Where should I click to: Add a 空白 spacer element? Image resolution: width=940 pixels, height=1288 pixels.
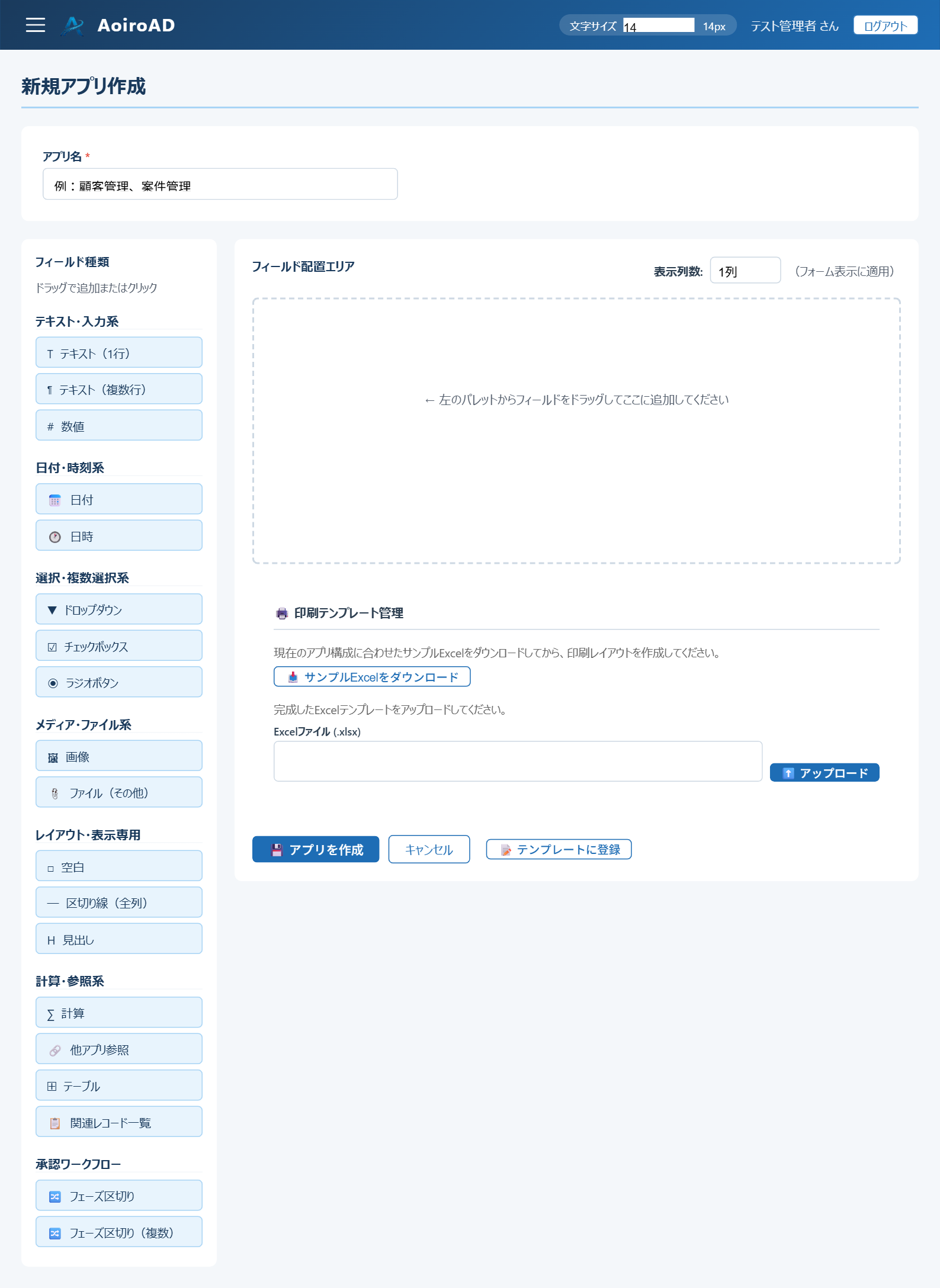(x=119, y=866)
